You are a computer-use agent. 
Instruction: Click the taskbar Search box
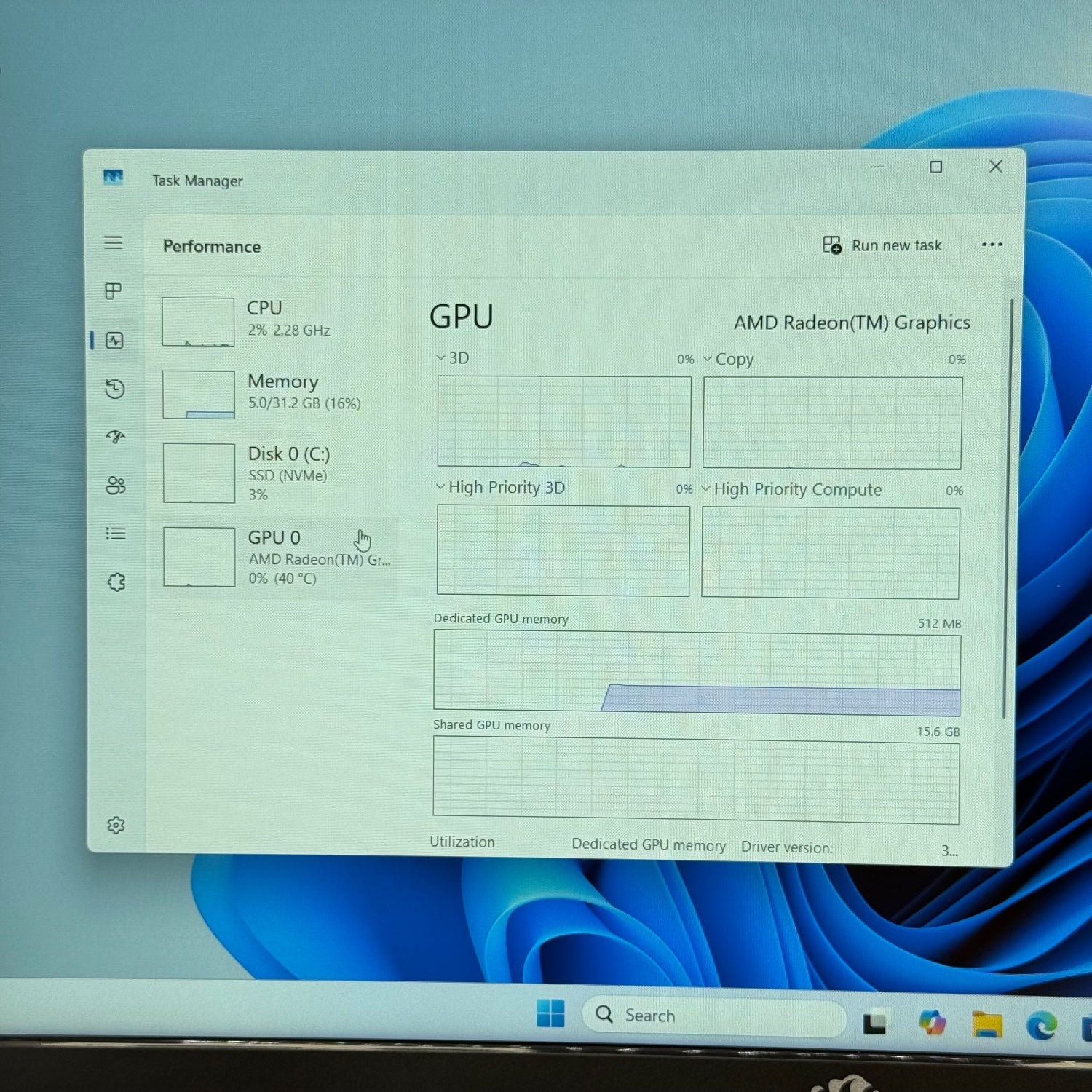713,1016
